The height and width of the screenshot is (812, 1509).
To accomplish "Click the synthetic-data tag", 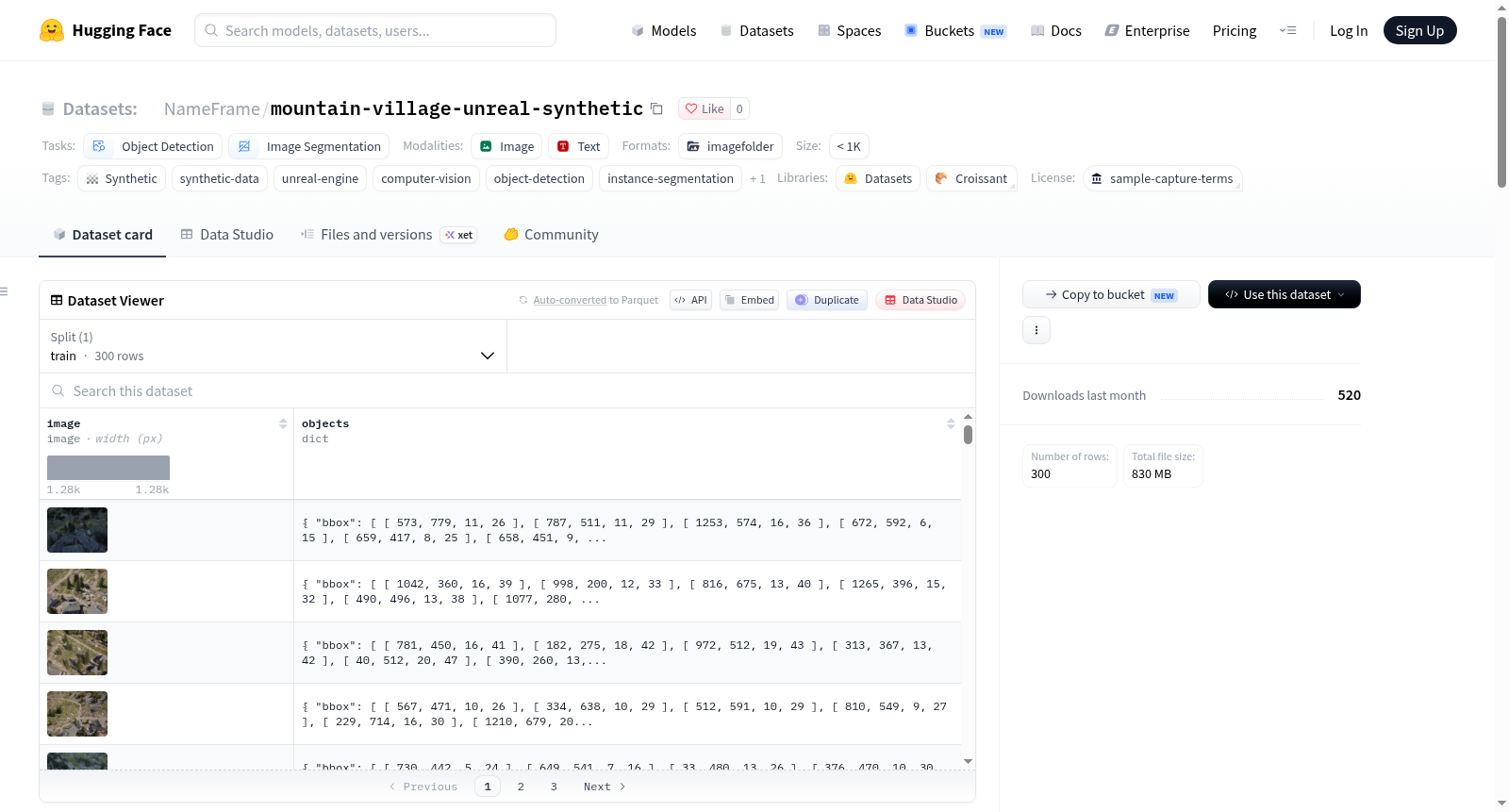I will (x=219, y=178).
